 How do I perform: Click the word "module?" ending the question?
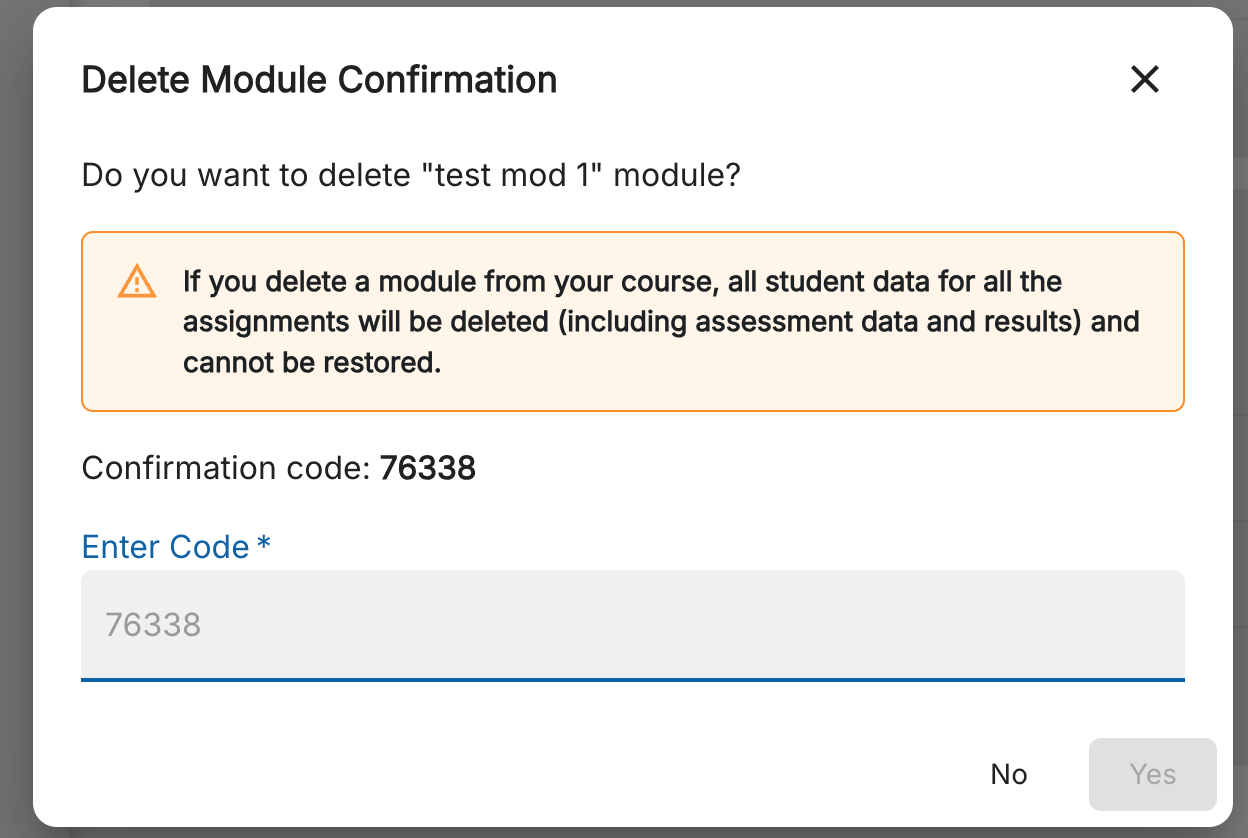pyautogui.click(x=677, y=176)
